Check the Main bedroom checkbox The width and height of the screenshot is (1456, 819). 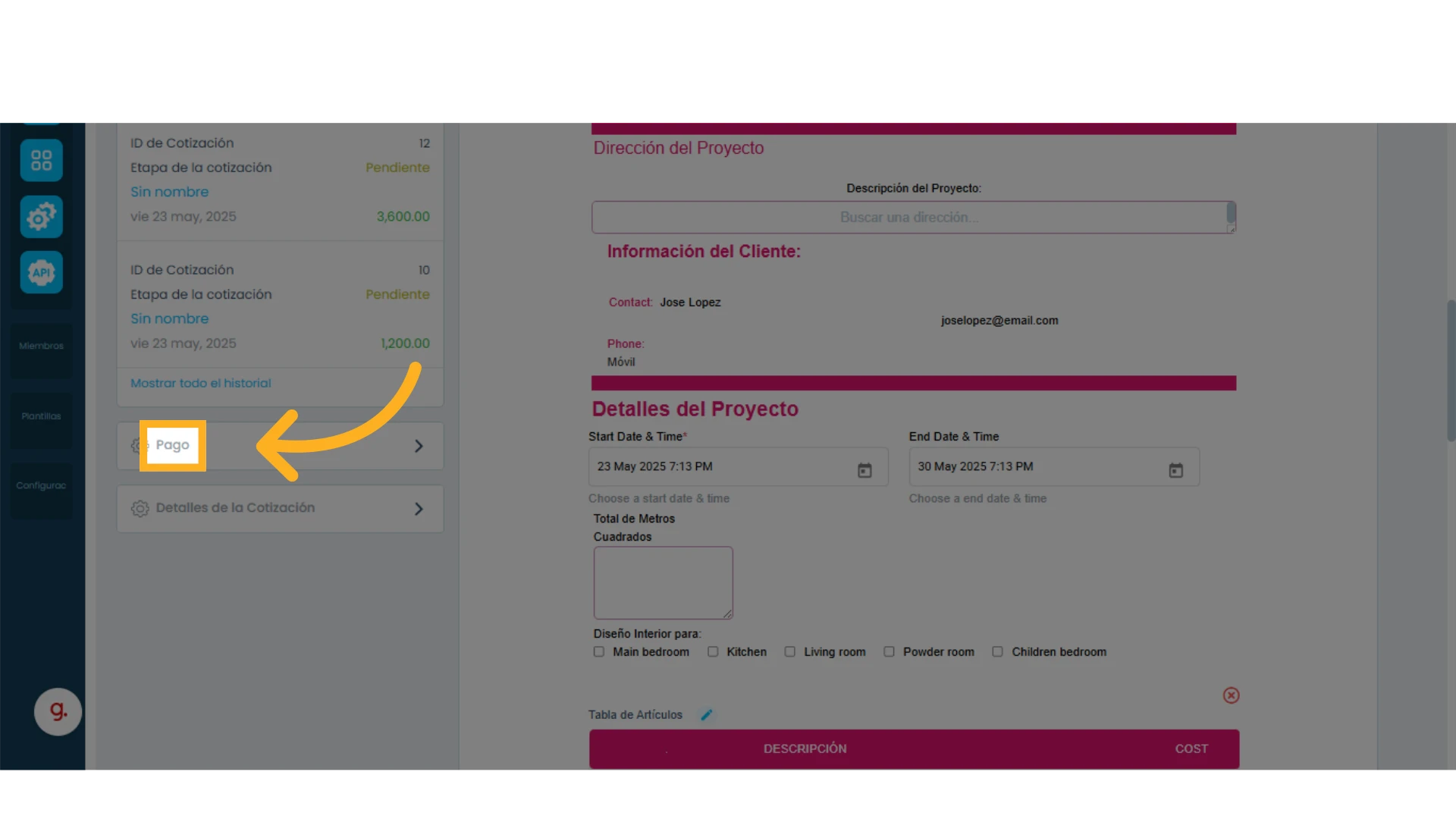(599, 651)
